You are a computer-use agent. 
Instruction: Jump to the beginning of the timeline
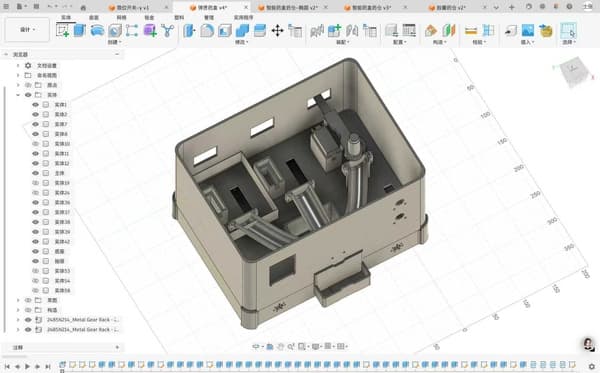7,366
